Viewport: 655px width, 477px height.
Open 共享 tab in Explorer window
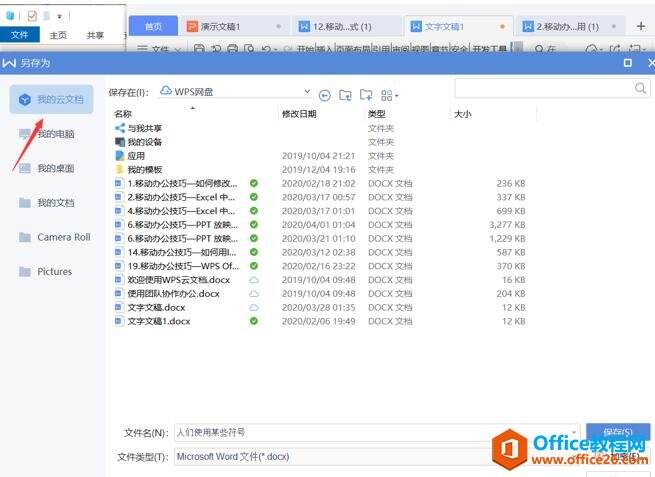pyautogui.click(x=95, y=35)
